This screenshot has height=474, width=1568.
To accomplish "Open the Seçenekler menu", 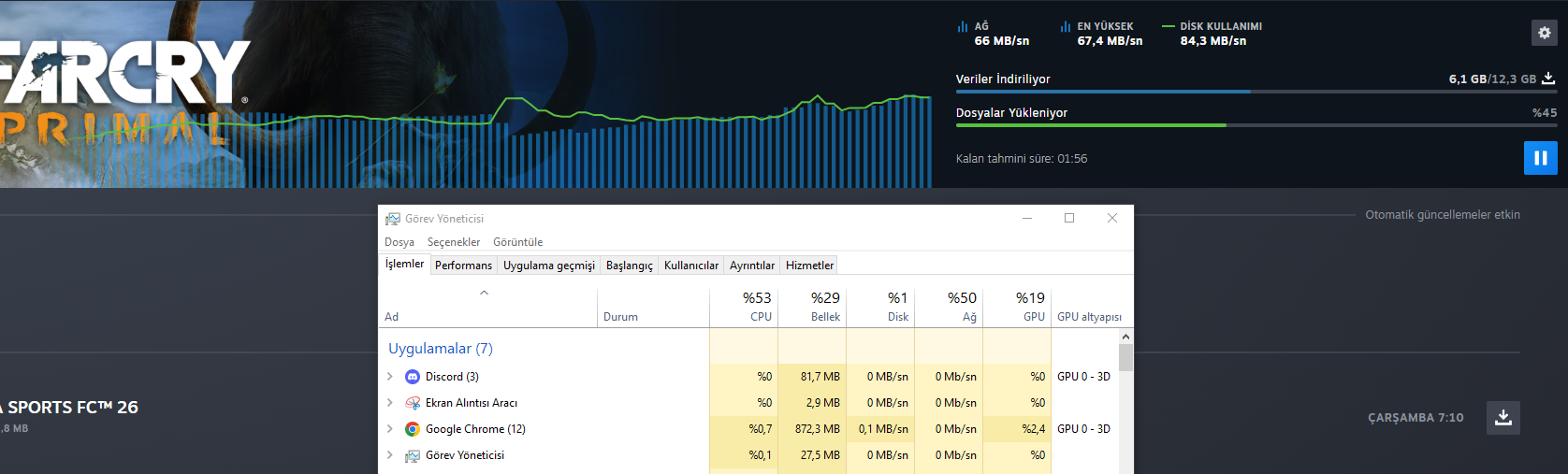I will [x=454, y=242].
